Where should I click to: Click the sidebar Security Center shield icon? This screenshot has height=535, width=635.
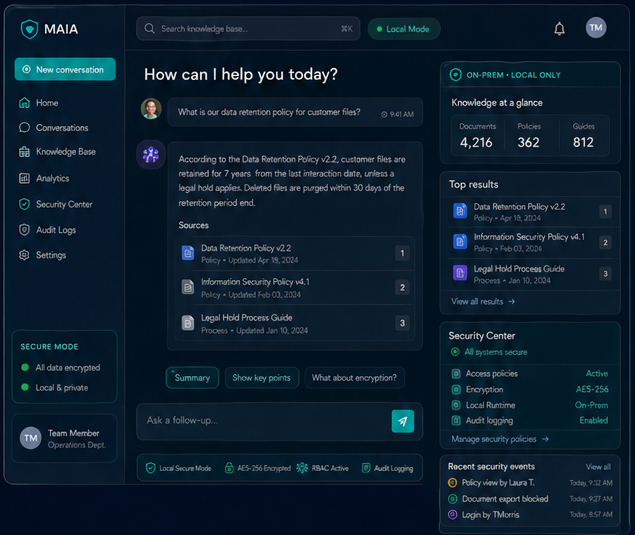point(24,204)
